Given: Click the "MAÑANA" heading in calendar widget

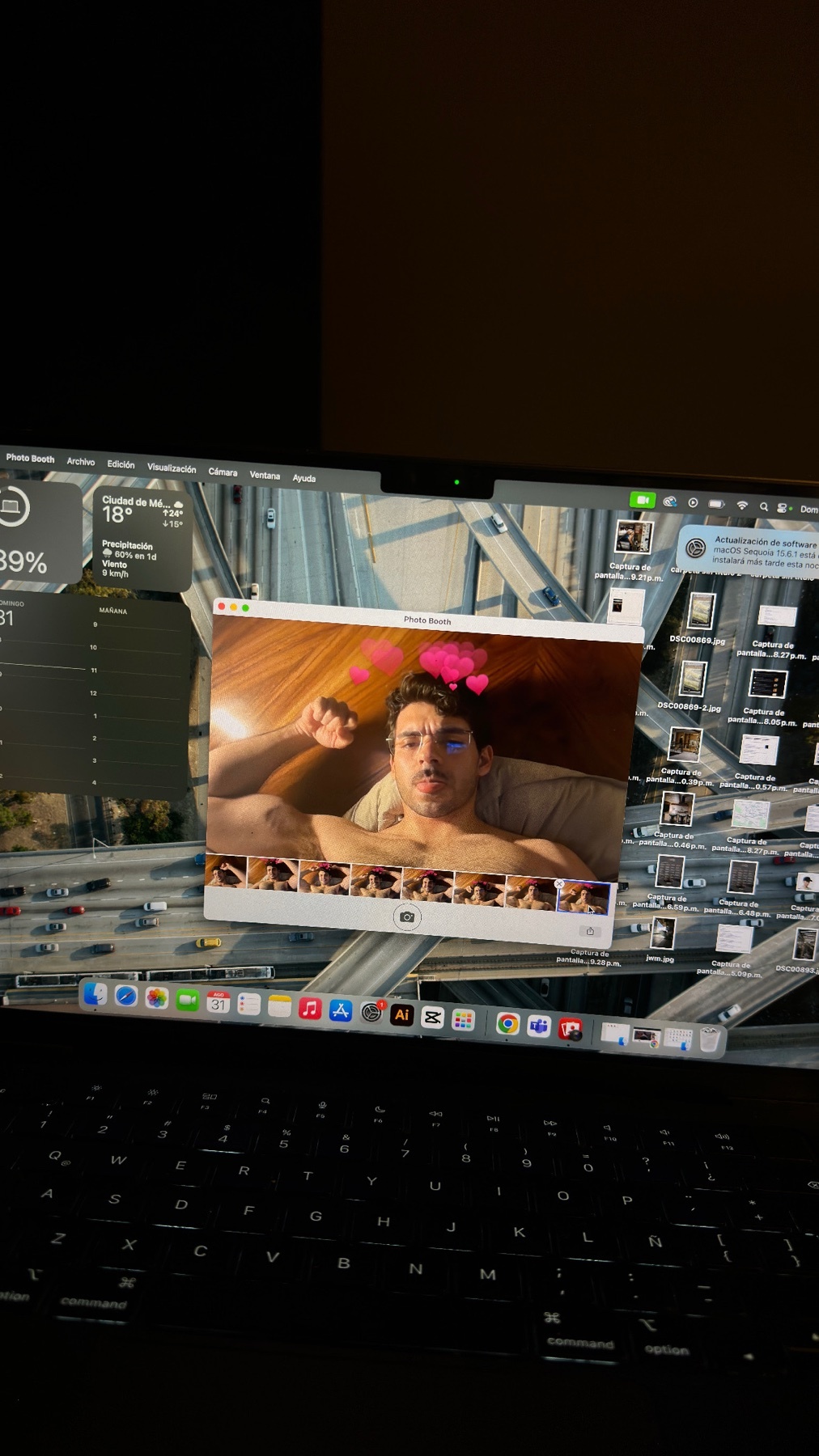Looking at the screenshot, I should (112, 611).
